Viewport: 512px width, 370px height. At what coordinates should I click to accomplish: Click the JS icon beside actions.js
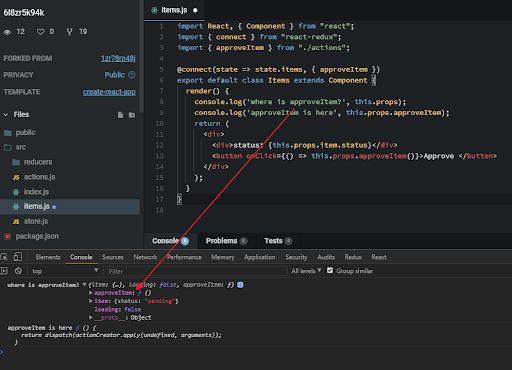point(16,178)
